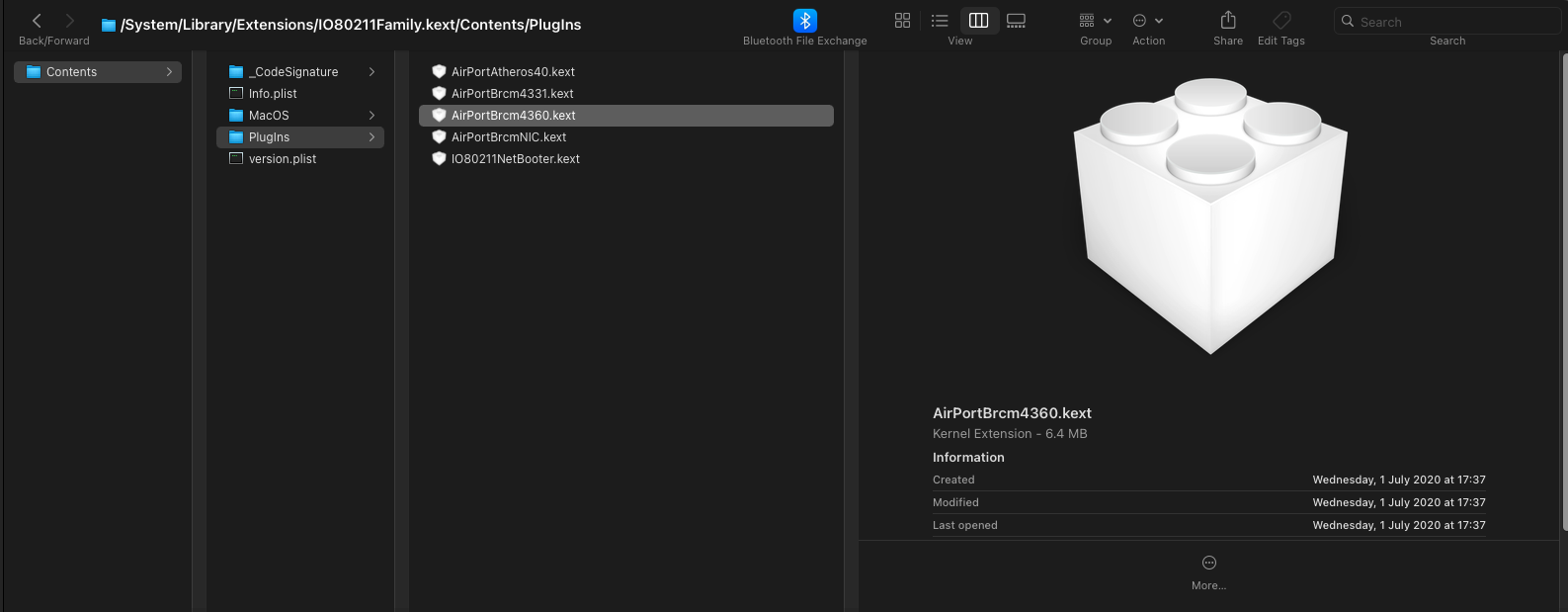Switch to column view
Screen dimensions: 1568x612
pyautogui.click(x=978, y=21)
